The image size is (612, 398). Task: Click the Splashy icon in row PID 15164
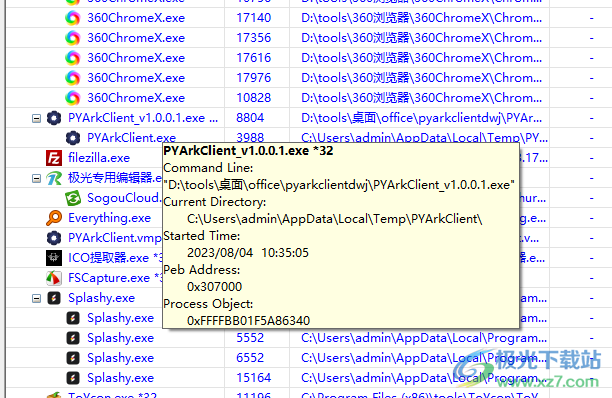[73, 378]
